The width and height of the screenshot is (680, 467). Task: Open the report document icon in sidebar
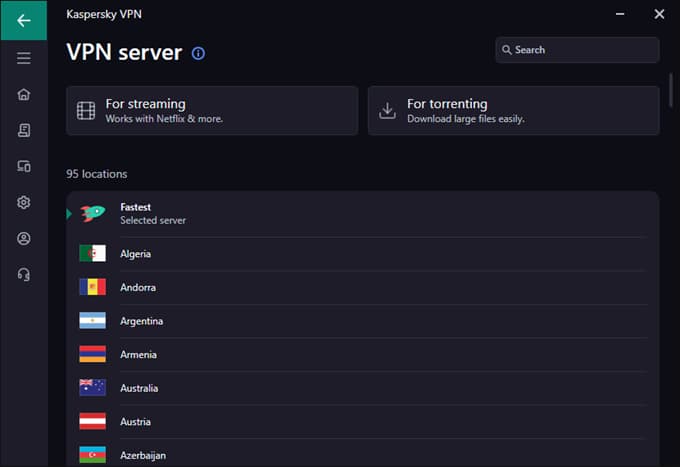[x=24, y=130]
